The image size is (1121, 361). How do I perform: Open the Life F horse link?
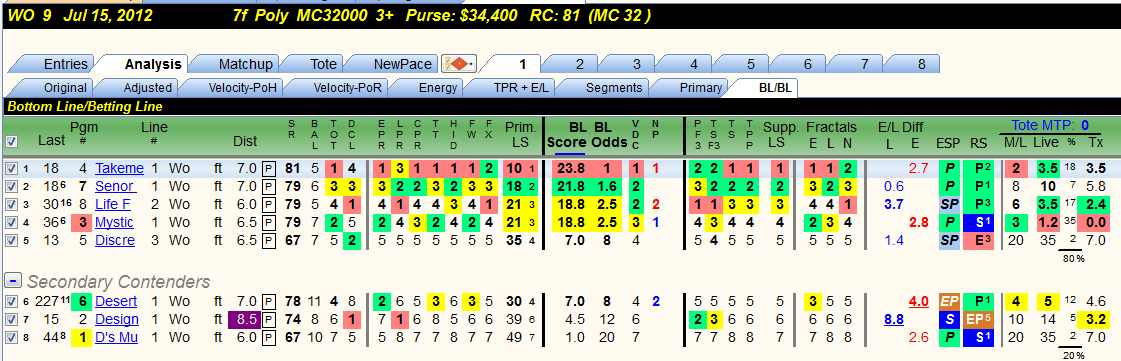coord(113,204)
